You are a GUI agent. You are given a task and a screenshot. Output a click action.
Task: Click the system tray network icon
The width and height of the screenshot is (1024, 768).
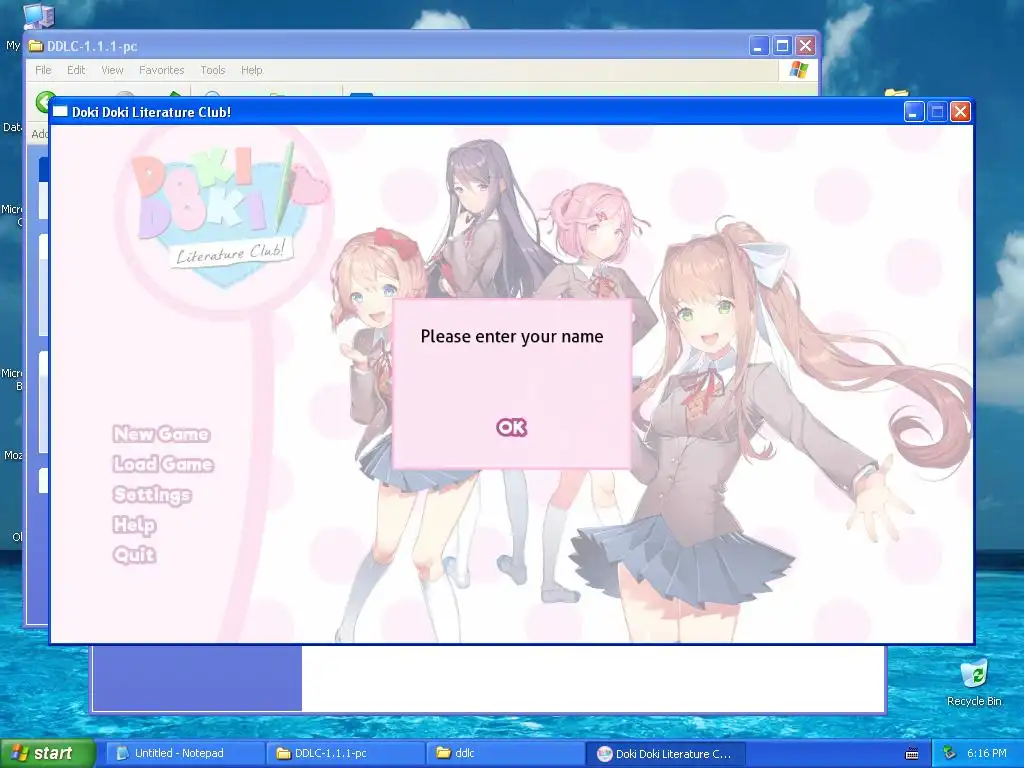(950, 754)
